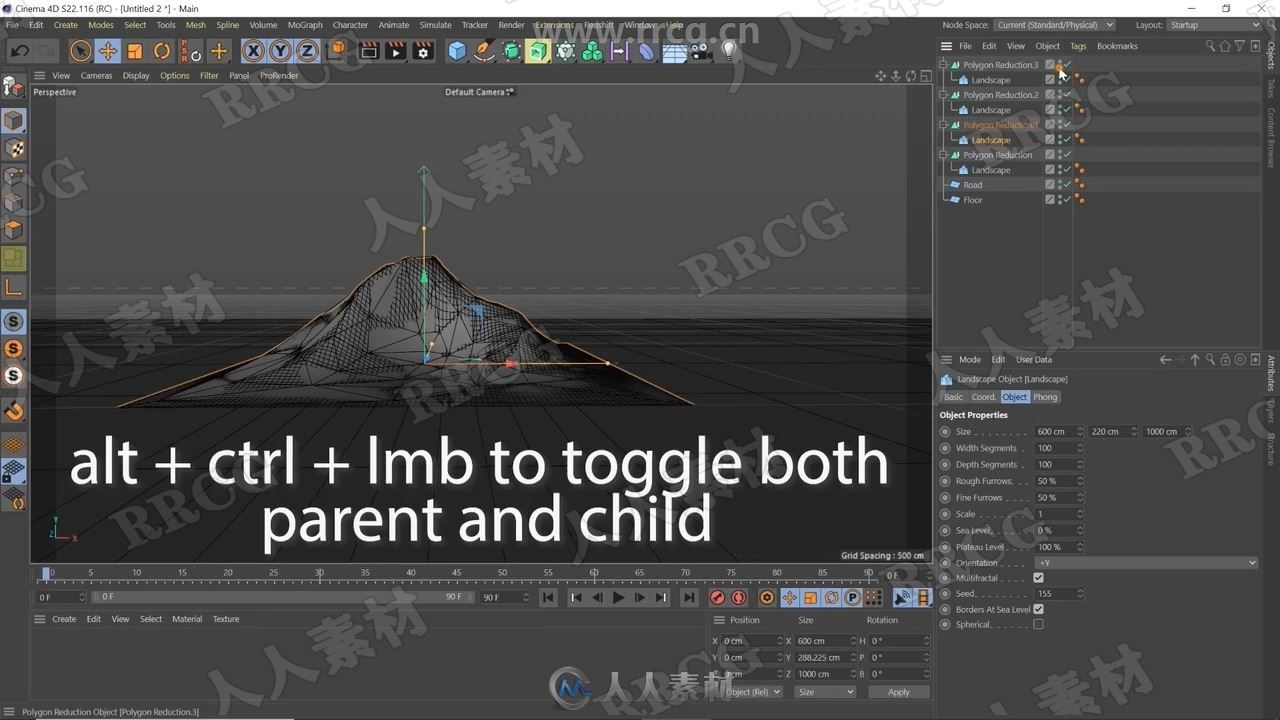
Task: Click the Spline Pen tool icon
Action: (484, 51)
